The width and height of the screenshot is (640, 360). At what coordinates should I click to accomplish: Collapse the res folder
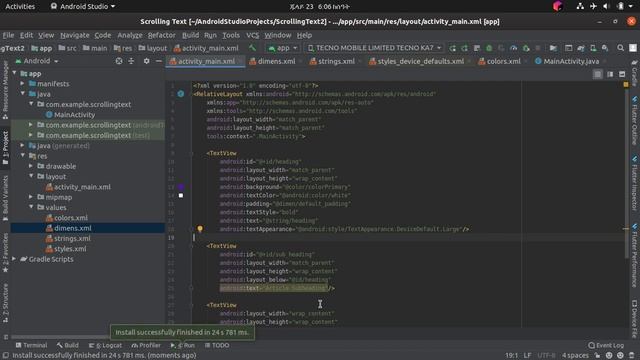[x=23, y=156]
